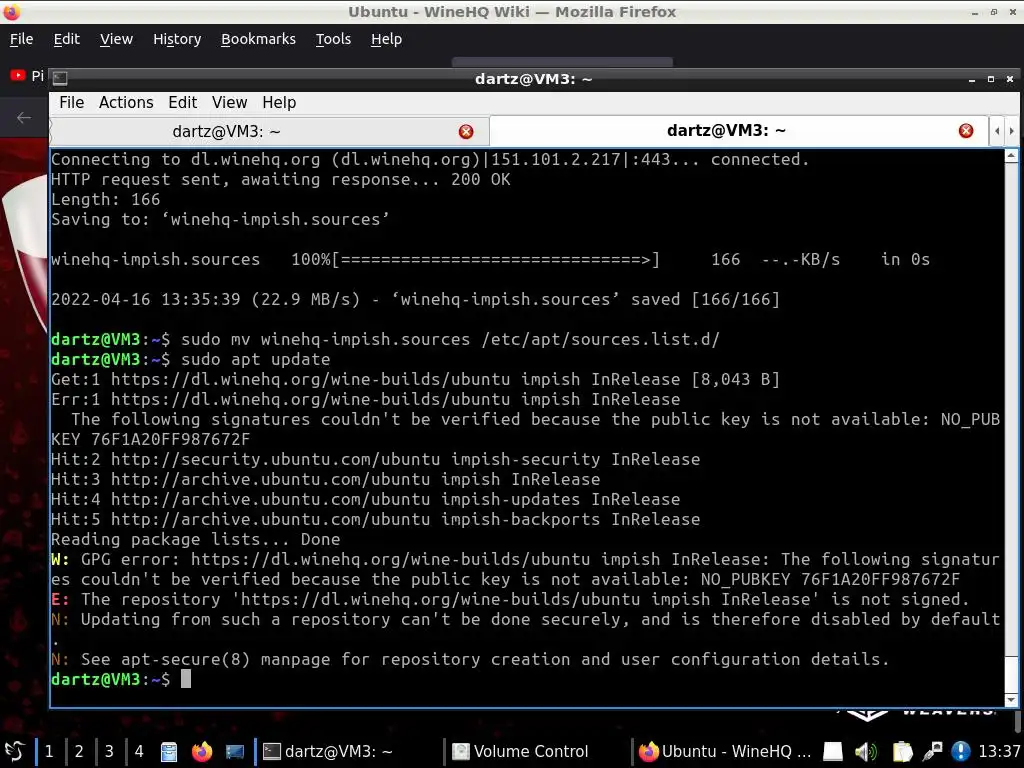This screenshot has width=1024, height=768.
Task: Click the tab scroll left arrow
Action: point(997,131)
